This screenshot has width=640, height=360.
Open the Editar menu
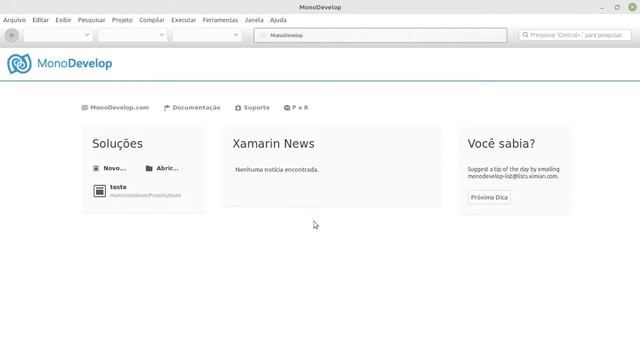[x=40, y=20]
